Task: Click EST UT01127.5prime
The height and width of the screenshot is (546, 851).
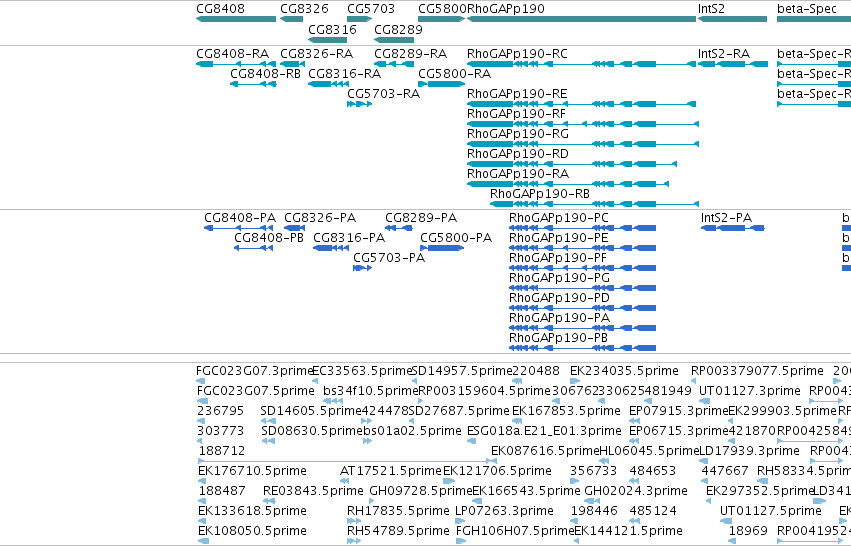Action: point(726,522)
